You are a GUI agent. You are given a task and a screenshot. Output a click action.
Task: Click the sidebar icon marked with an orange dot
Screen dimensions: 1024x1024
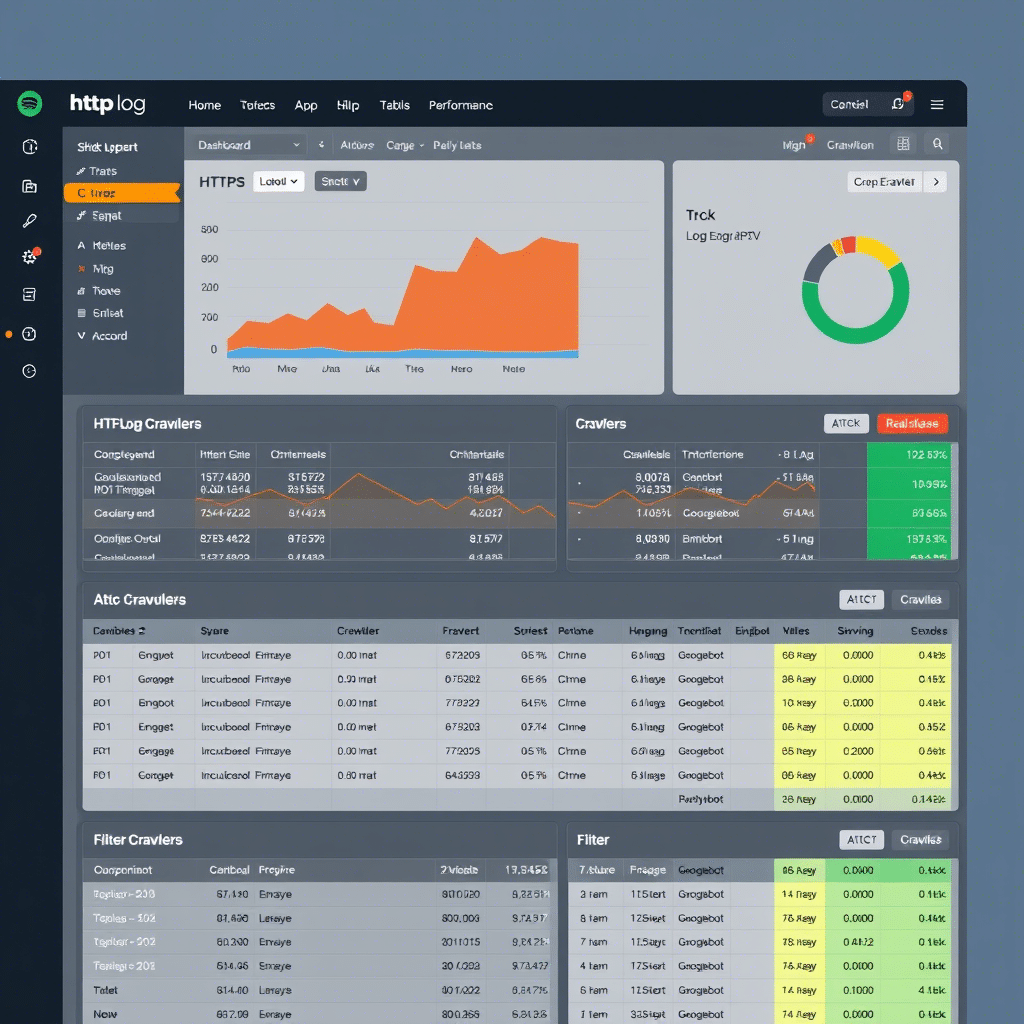(x=30, y=334)
